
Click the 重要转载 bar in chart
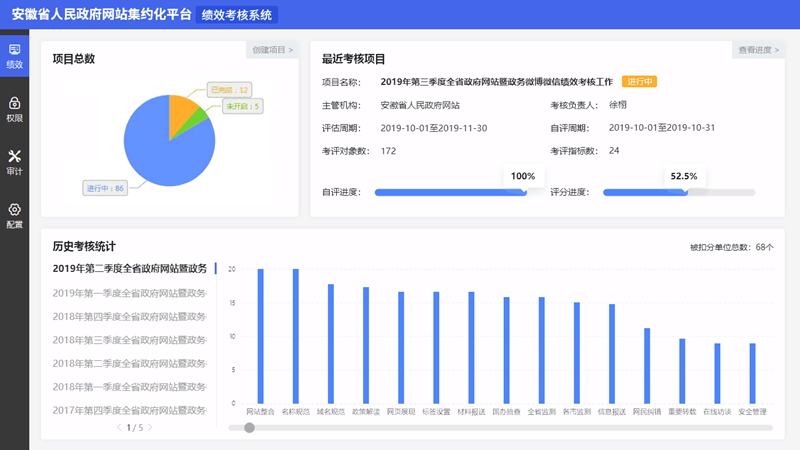point(682,371)
